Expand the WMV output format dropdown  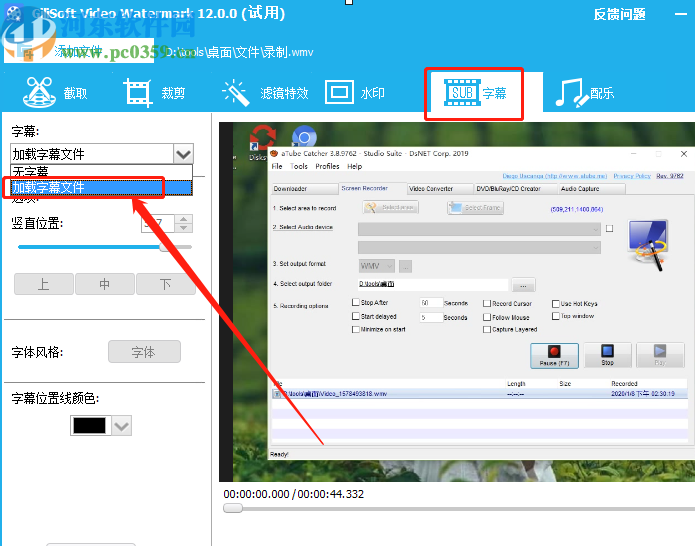point(376,266)
